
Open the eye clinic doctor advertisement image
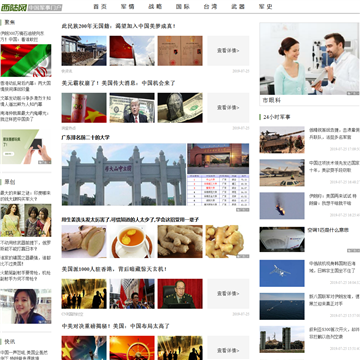309,59
